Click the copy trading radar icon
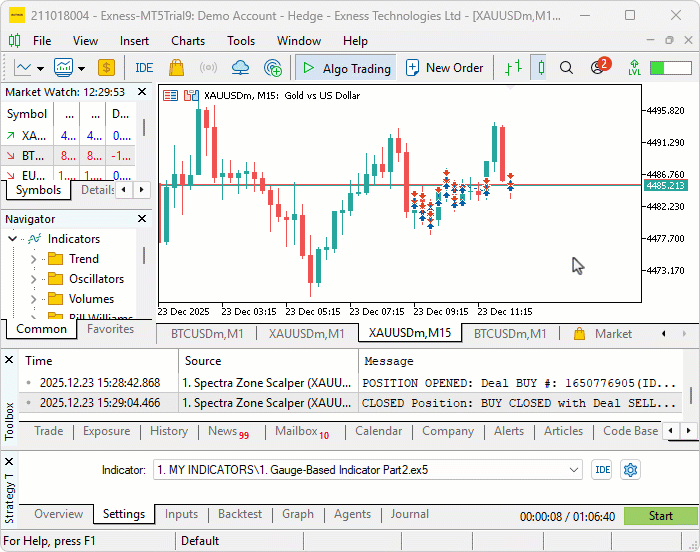Viewport: 700px width, 552px height. coord(273,68)
